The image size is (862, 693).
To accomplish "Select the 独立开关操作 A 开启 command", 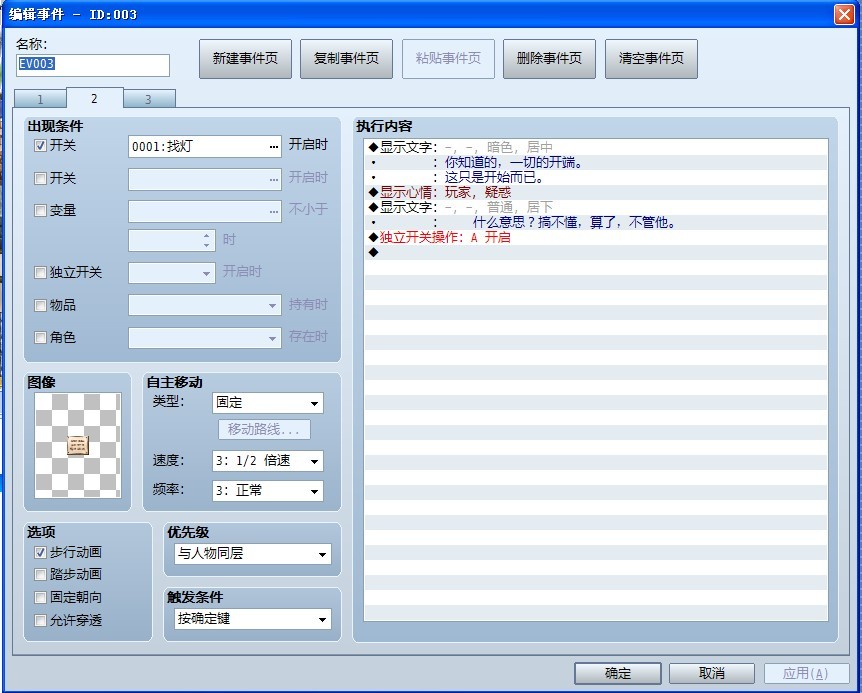I will [596, 237].
